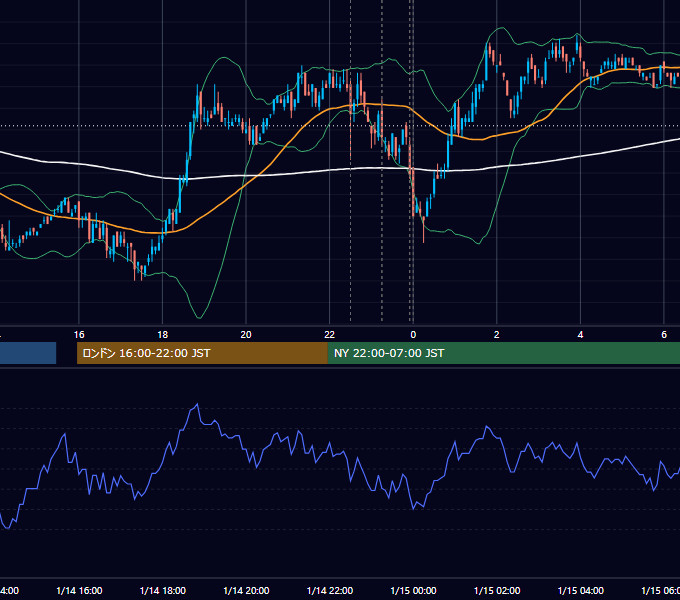Viewport: 680px width, 600px height.
Task: Click the 1/14 18:00 date label
Action: pos(163,590)
